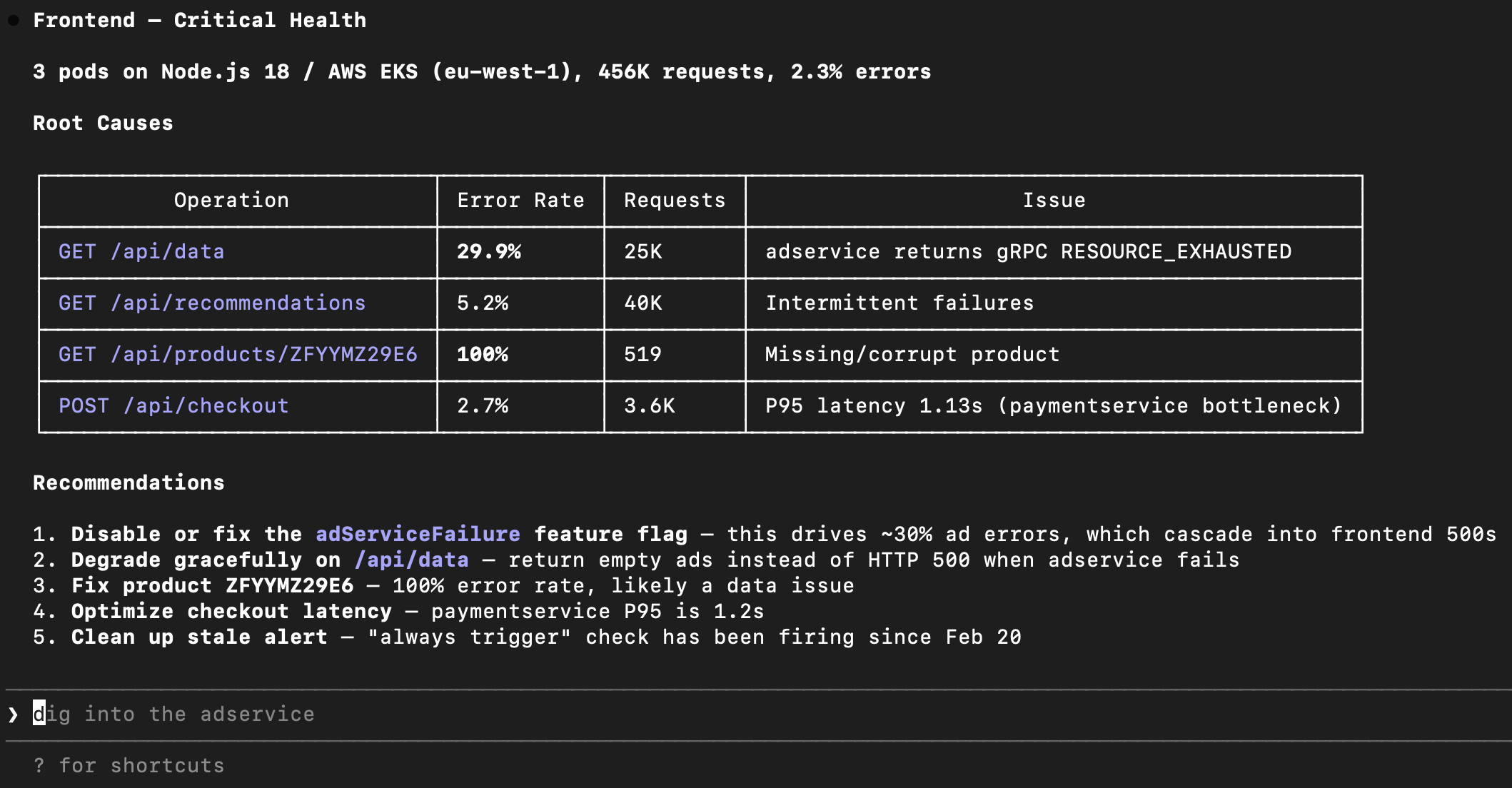Click 'Clean up stale alert' recommendation

click(199, 637)
